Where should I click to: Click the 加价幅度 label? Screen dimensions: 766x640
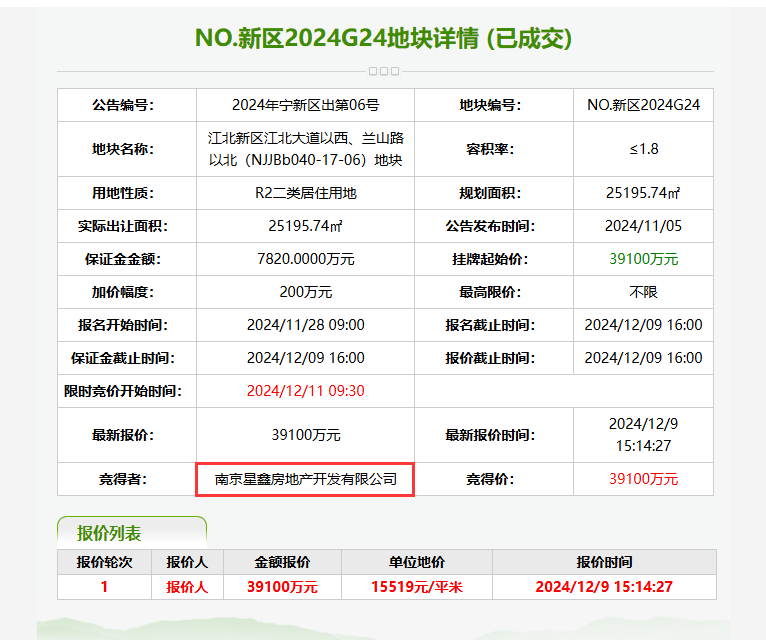123,292
